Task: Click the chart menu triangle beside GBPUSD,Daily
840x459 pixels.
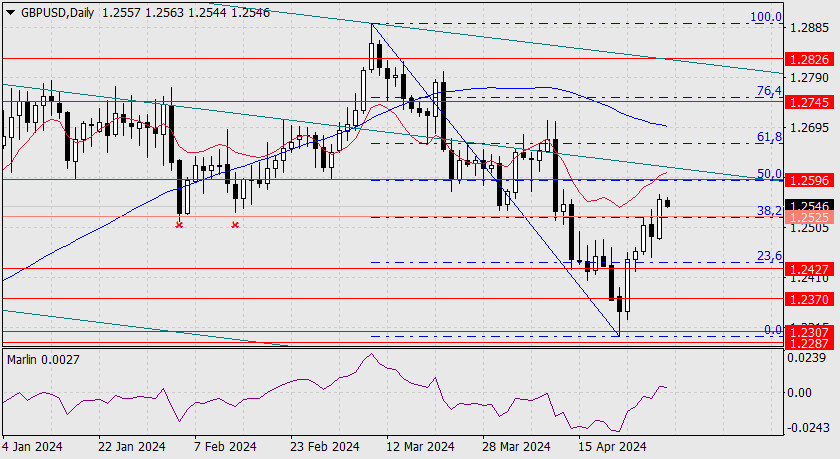Action: (11, 12)
